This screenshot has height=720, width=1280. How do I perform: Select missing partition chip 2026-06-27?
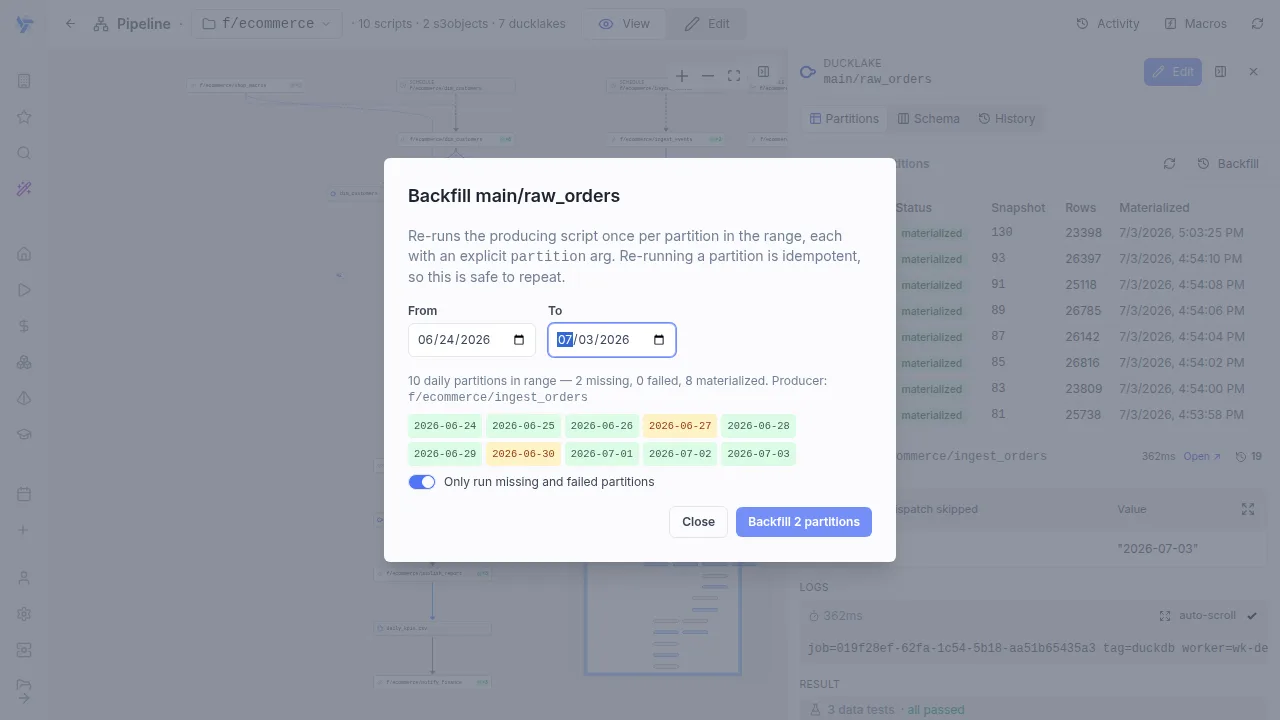[x=680, y=426]
